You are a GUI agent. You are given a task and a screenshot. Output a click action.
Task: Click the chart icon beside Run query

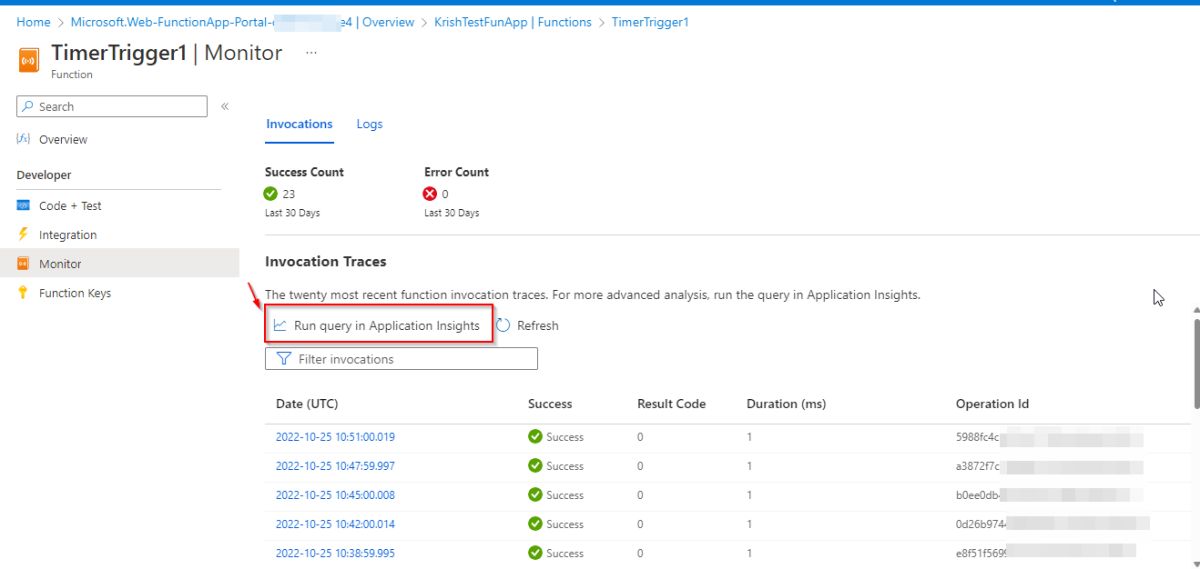pos(280,325)
